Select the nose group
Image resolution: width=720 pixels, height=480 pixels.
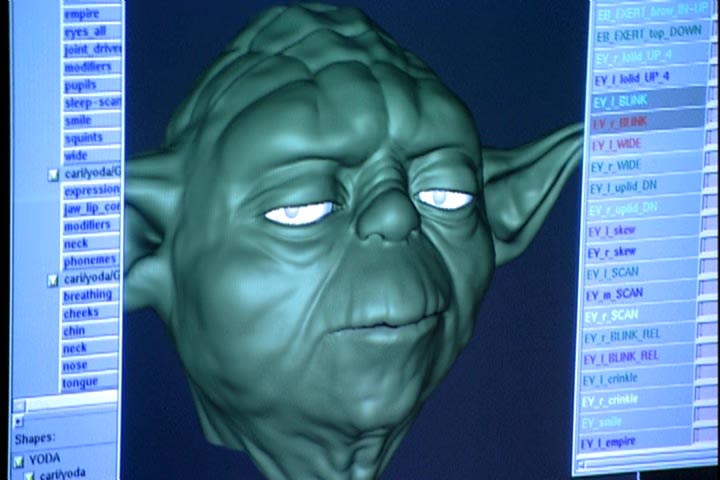pos(90,366)
